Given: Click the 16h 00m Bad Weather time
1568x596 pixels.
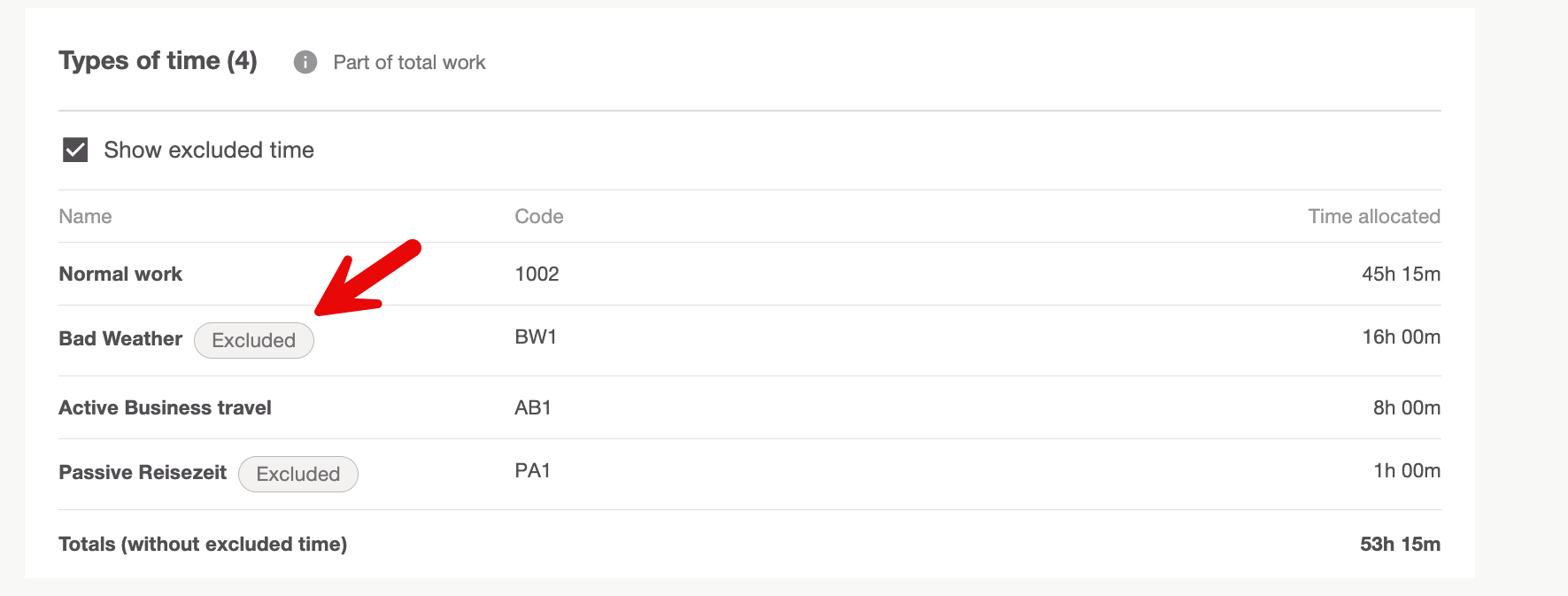Looking at the screenshot, I should pos(1401,337).
